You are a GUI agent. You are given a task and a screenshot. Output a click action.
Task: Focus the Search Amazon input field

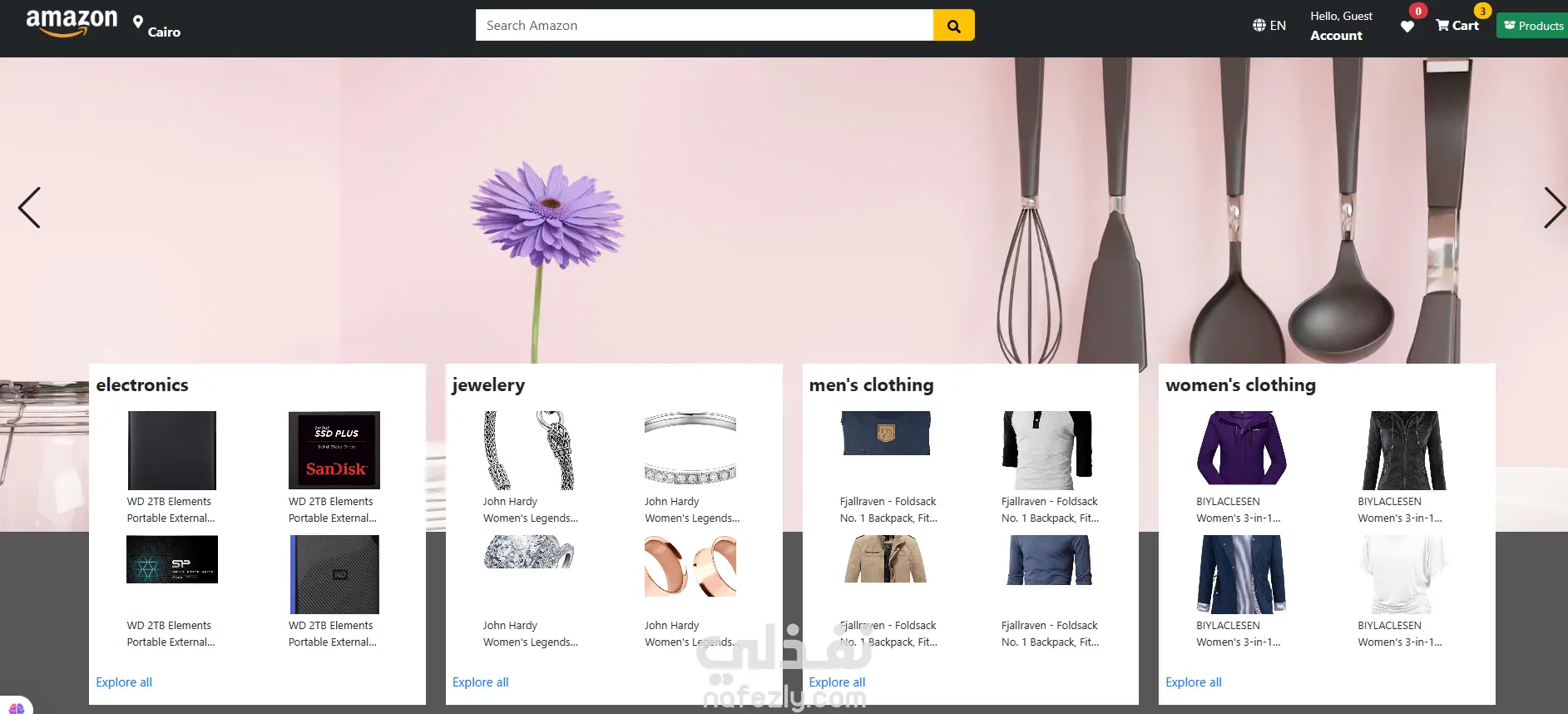pos(705,26)
